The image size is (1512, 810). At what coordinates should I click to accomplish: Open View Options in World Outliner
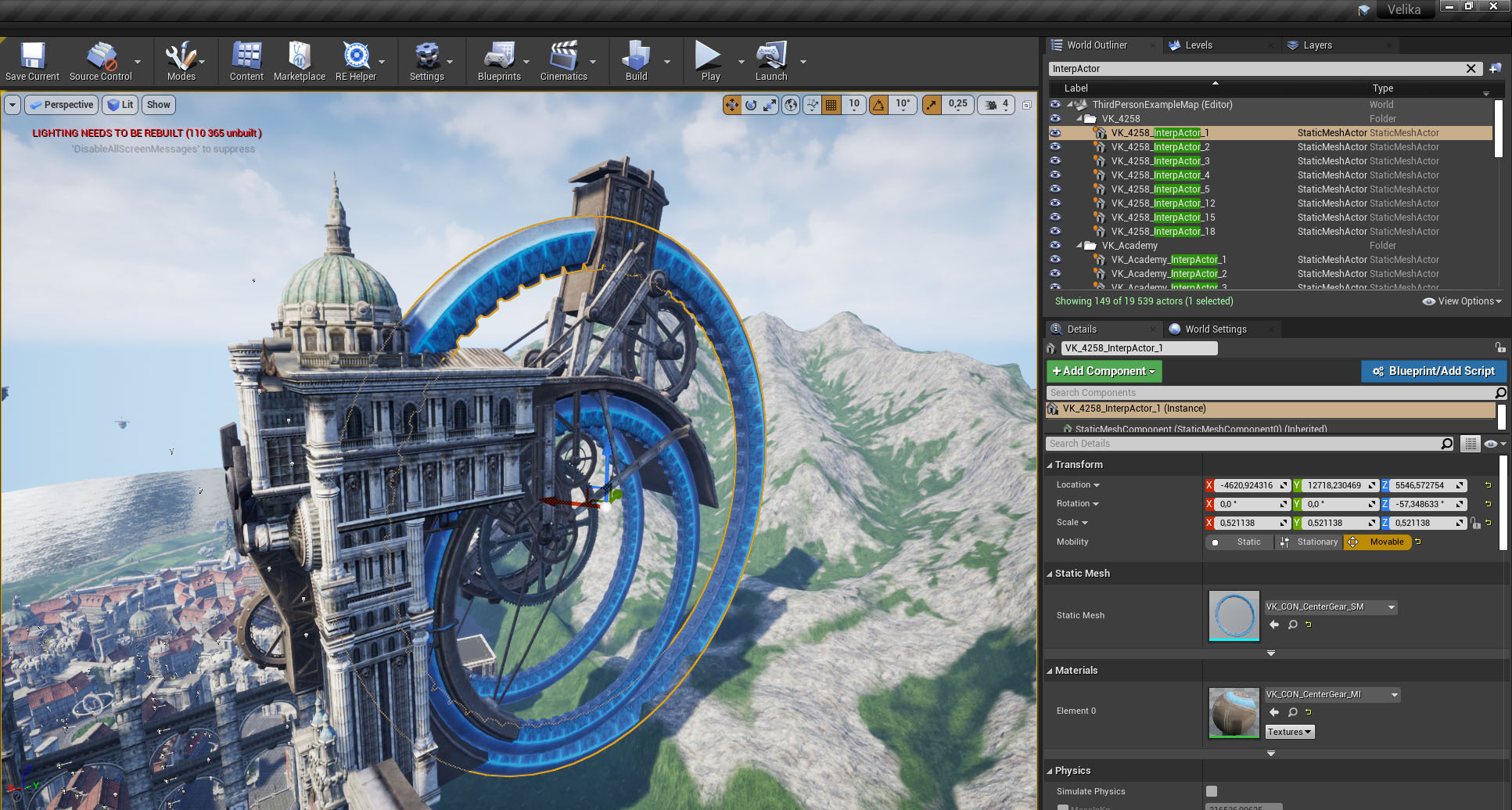(1462, 301)
